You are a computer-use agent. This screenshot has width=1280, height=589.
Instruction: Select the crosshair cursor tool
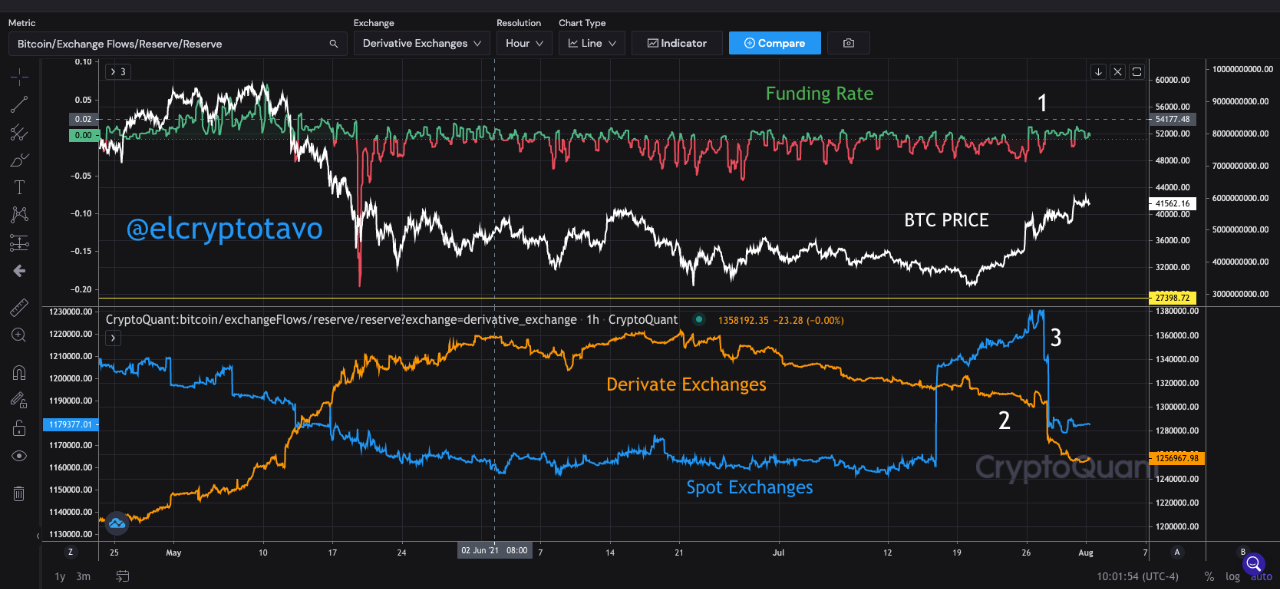tap(18, 75)
